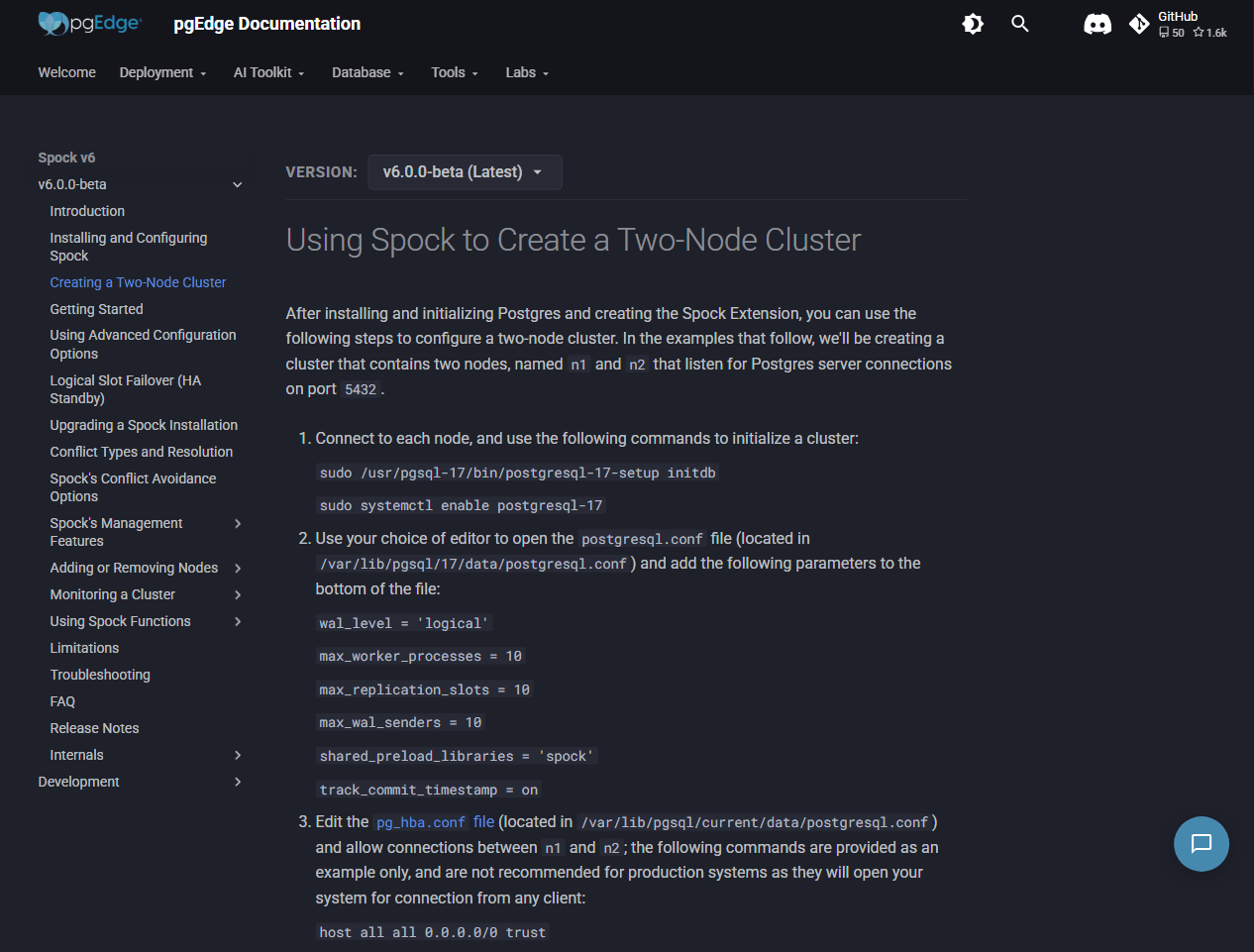The height and width of the screenshot is (952, 1254).
Task: Open the Discord link icon
Action: [1097, 24]
